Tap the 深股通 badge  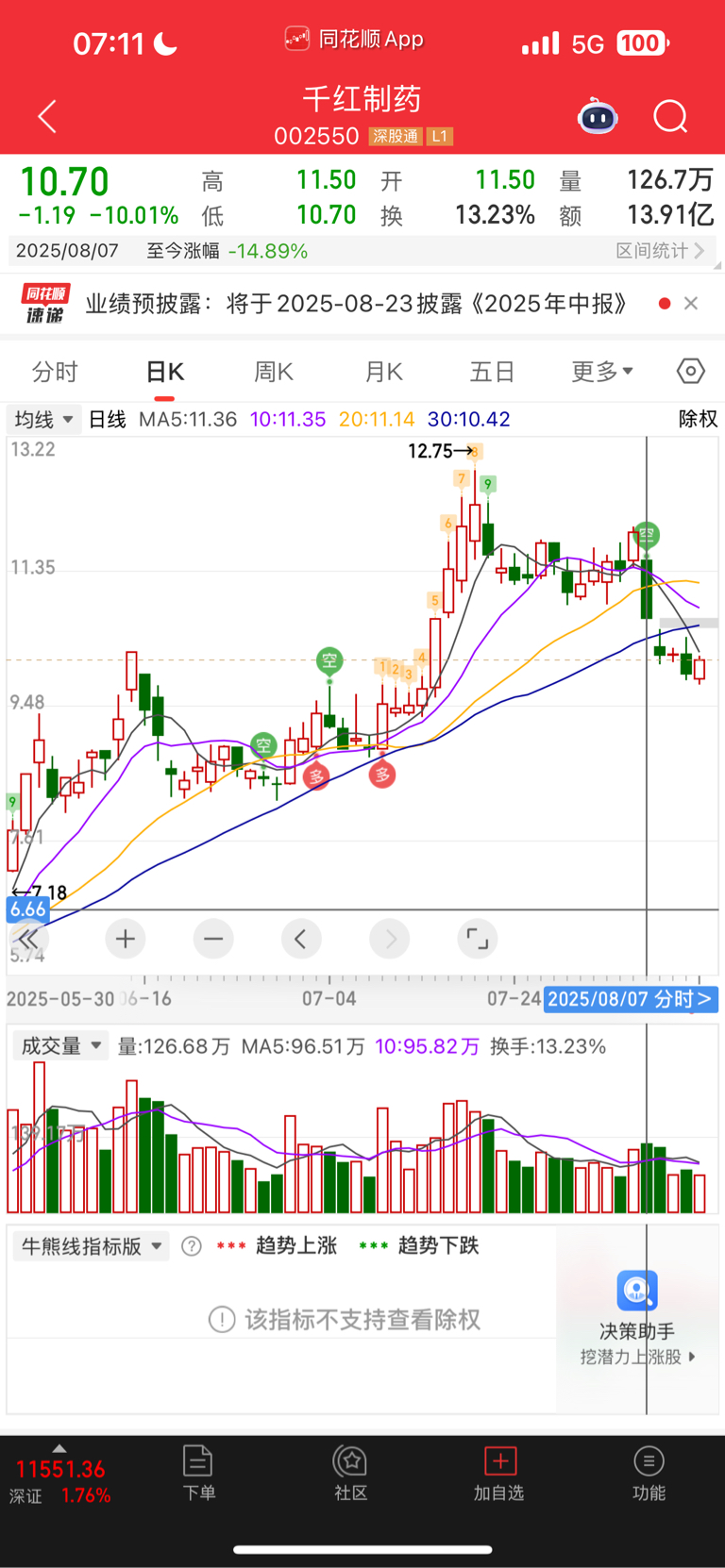[x=396, y=136]
